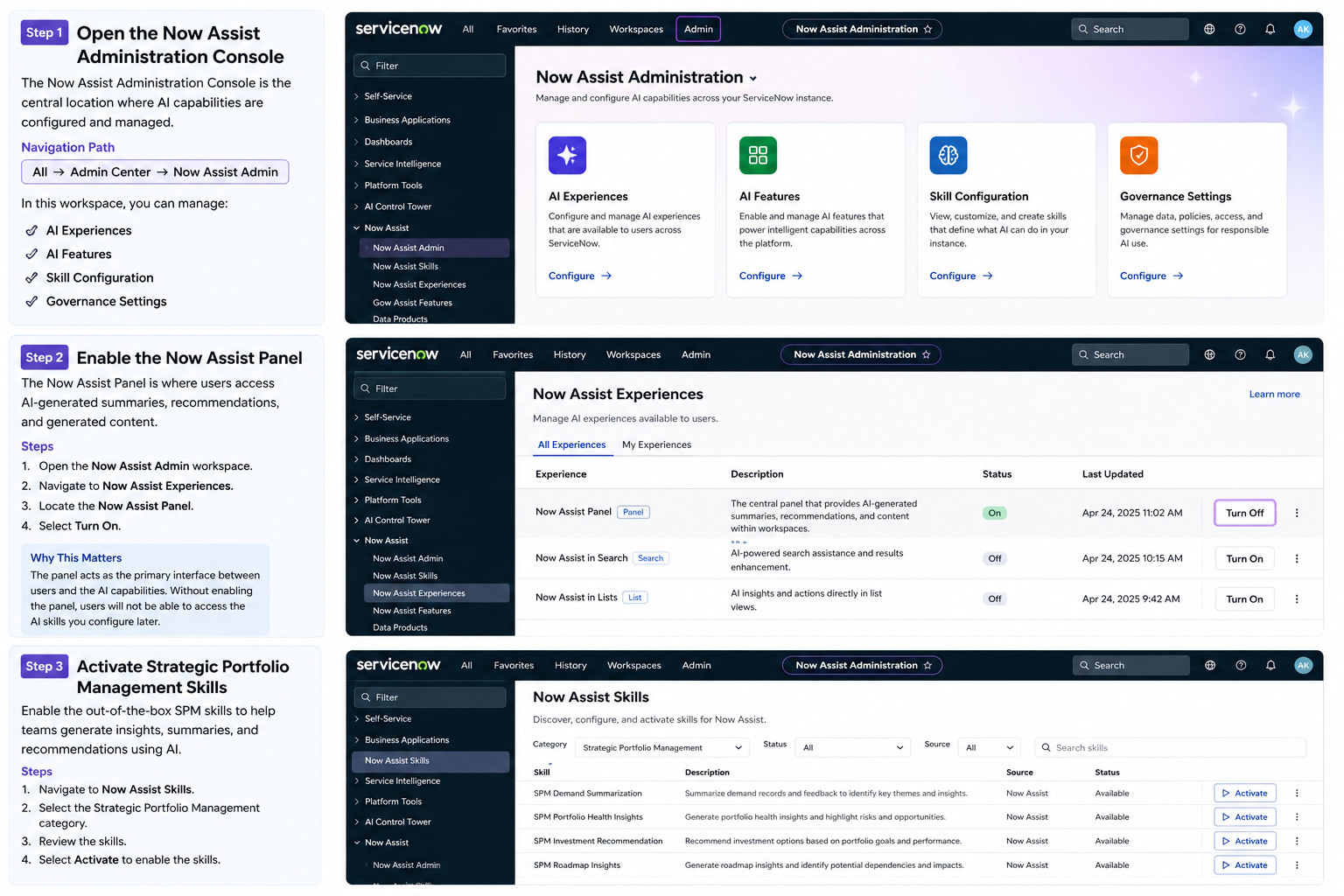Screen dimensions: 1344x896
Task: Activate the SPM Investment Recommendation skill
Action: pyautogui.click(x=1245, y=841)
